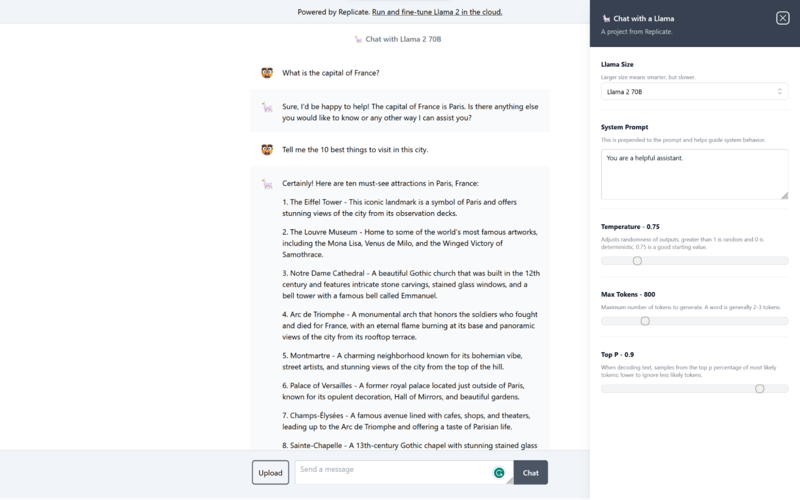Image resolution: width=800 pixels, height=500 pixels.
Task: Click the Chat send button
Action: pyautogui.click(x=531, y=472)
